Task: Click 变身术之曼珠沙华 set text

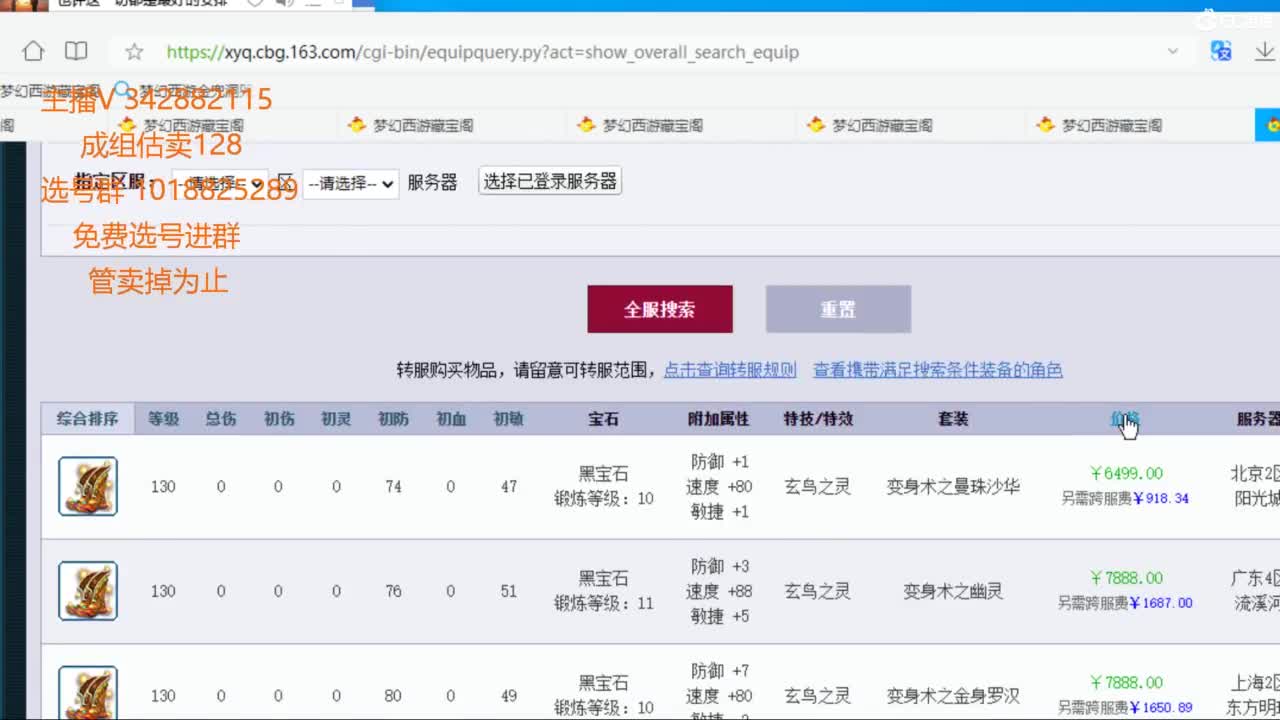Action: click(x=953, y=487)
